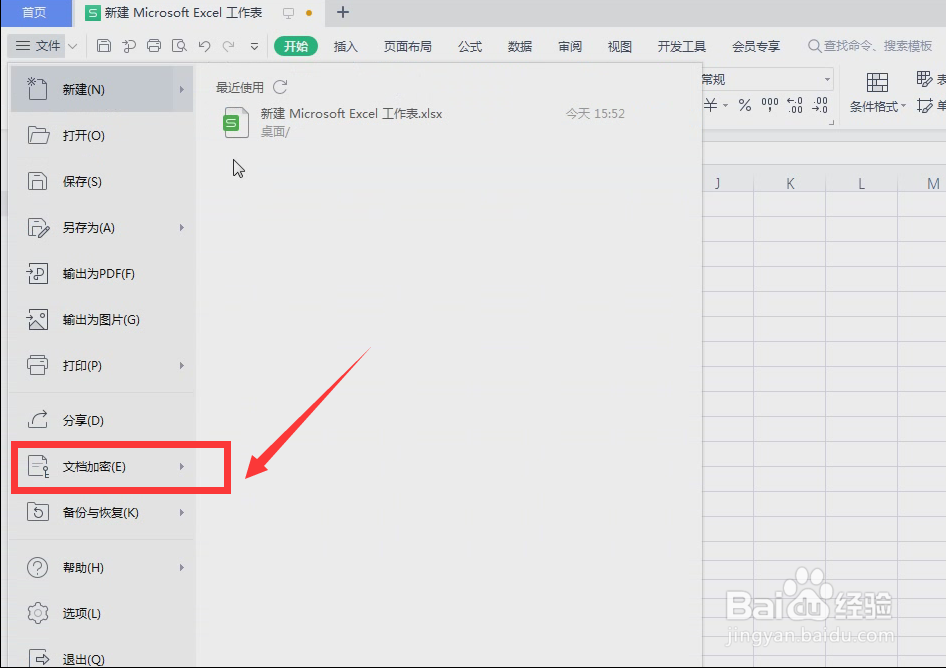Click the 首页 home tab button
This screenshot has height=668, width=946.
click(35, 13)
